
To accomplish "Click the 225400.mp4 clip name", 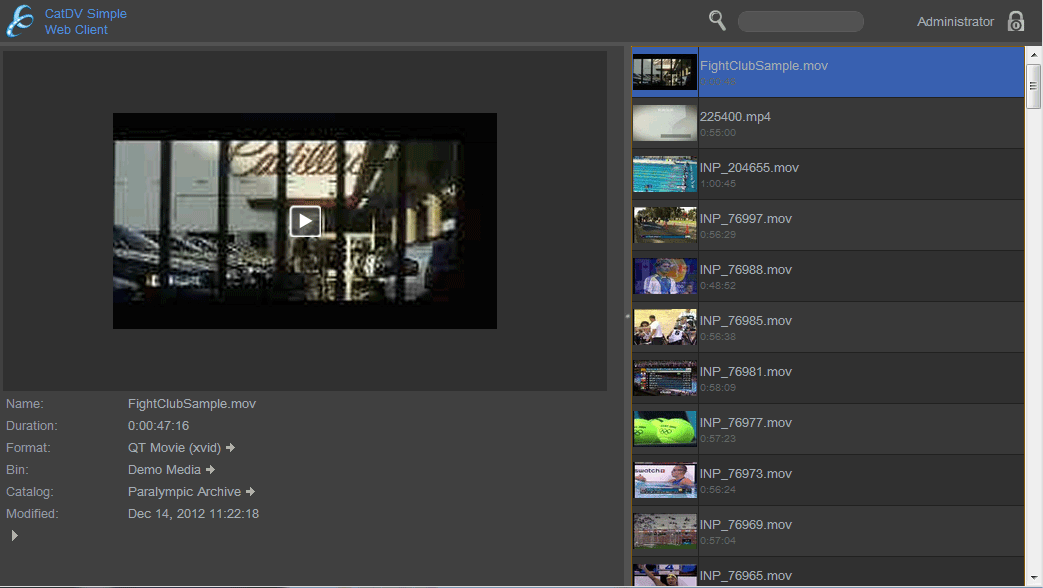I will point(735,116).
